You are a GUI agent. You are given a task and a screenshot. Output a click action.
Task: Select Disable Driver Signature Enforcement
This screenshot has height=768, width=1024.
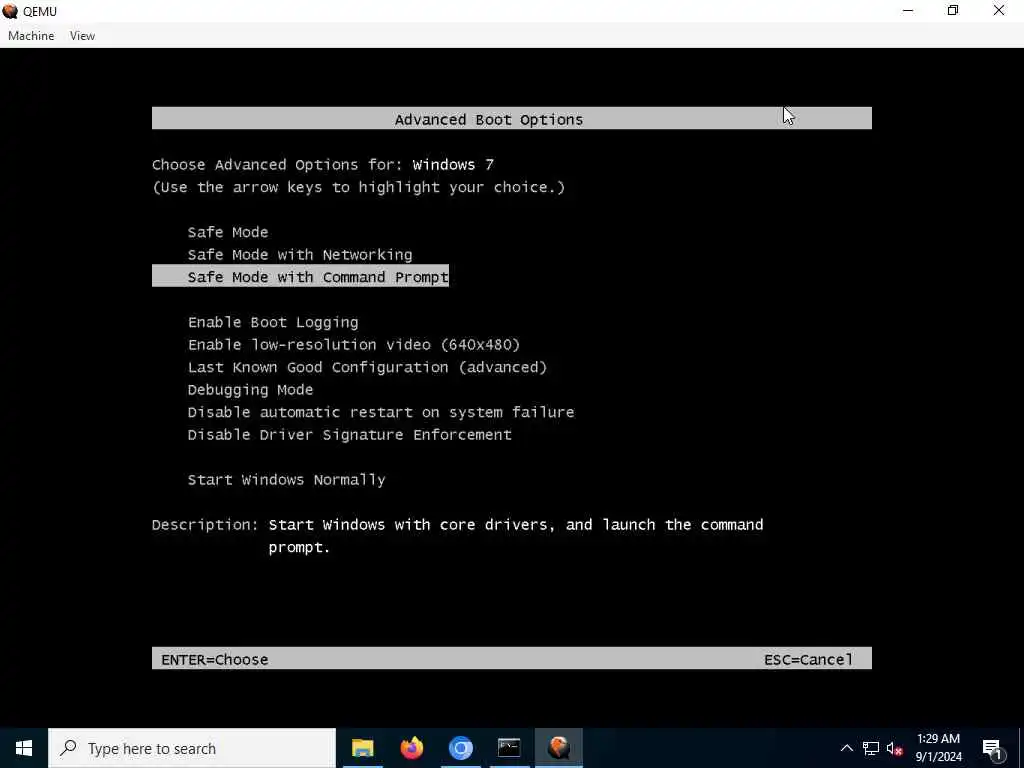point(349,435)
